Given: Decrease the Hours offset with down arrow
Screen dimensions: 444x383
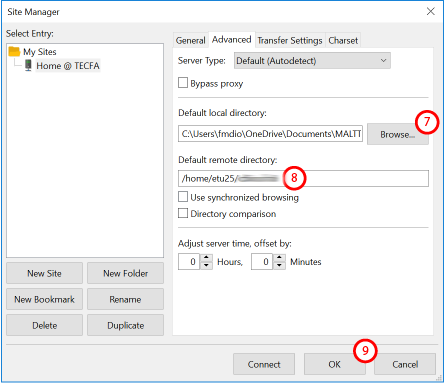Looking at the screenshot, I should 206,265.
